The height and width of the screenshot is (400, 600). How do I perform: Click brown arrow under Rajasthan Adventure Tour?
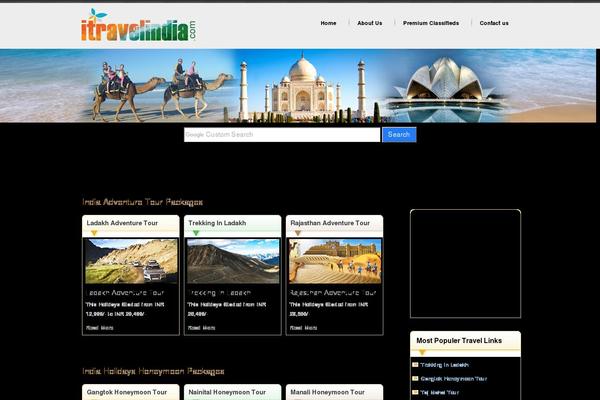point(298,233)
